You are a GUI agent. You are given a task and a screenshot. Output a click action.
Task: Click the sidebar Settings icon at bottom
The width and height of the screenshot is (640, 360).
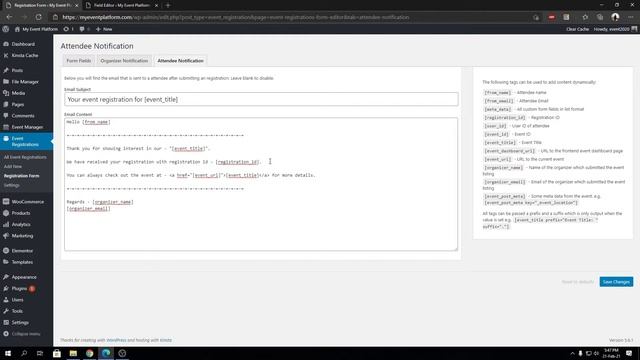point(6,322)
